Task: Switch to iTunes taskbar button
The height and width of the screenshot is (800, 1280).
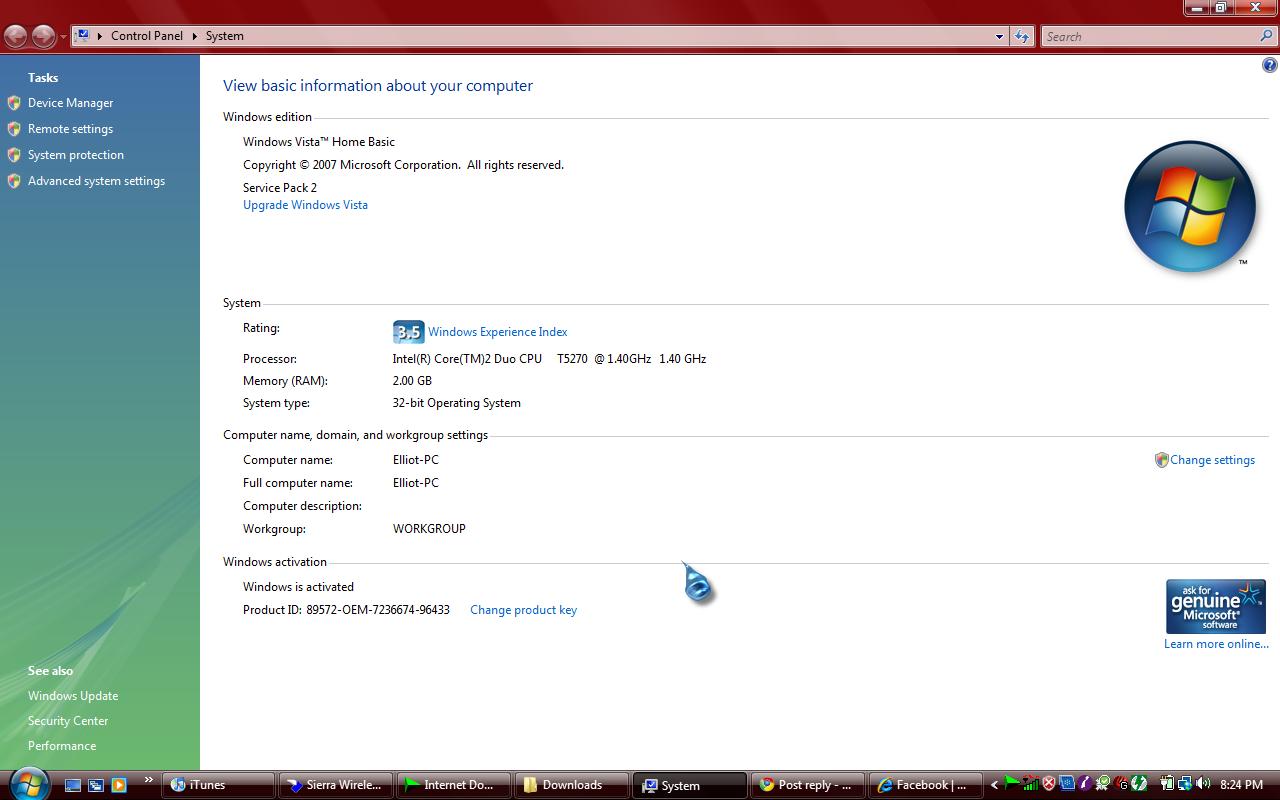Action: tap(219, 785)
